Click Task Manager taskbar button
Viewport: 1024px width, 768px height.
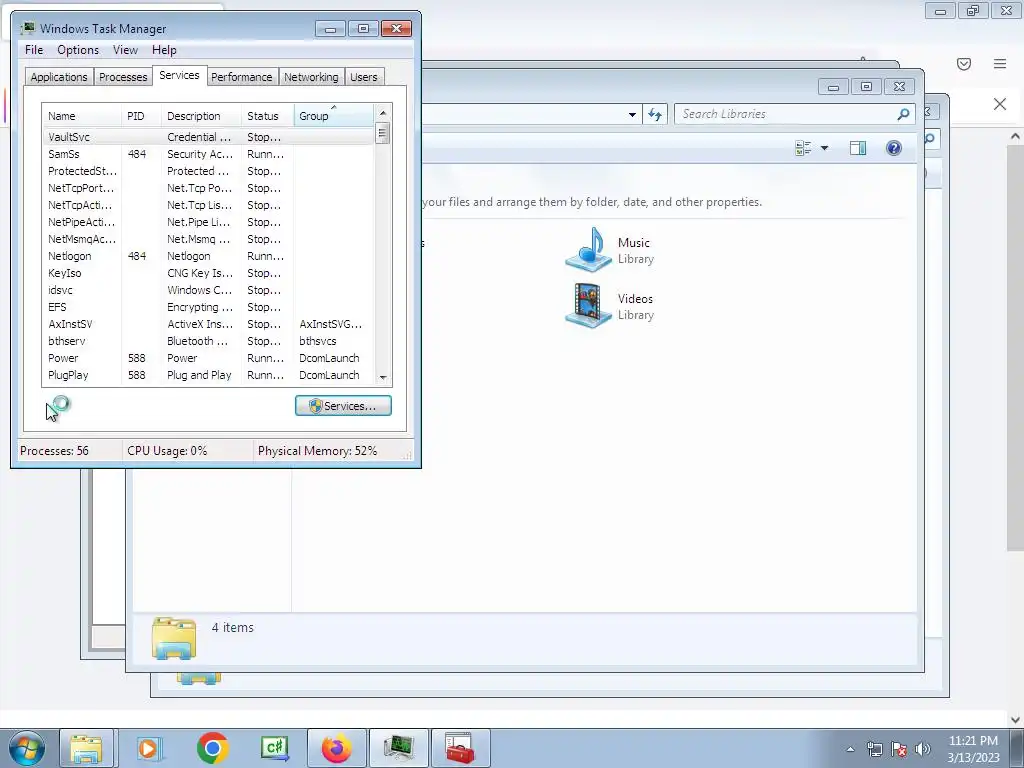click(x=399, y=748)
